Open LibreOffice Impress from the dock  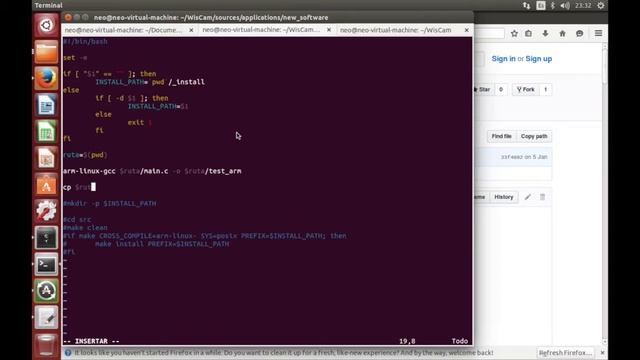[46, 158]
